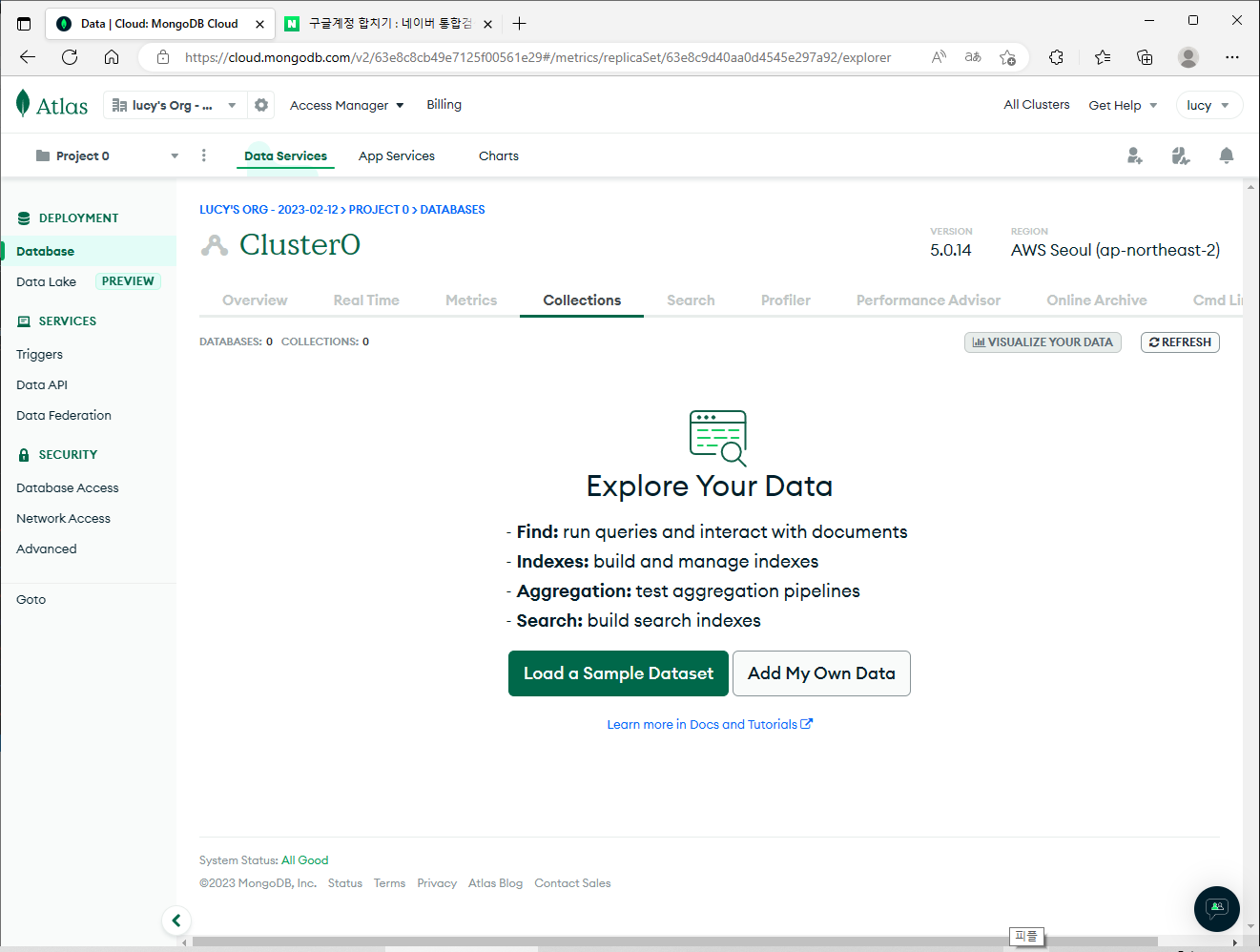The image size is (1260, 952).
Task: Open the alerts bell icon
Action: (x=1227, y=155)
